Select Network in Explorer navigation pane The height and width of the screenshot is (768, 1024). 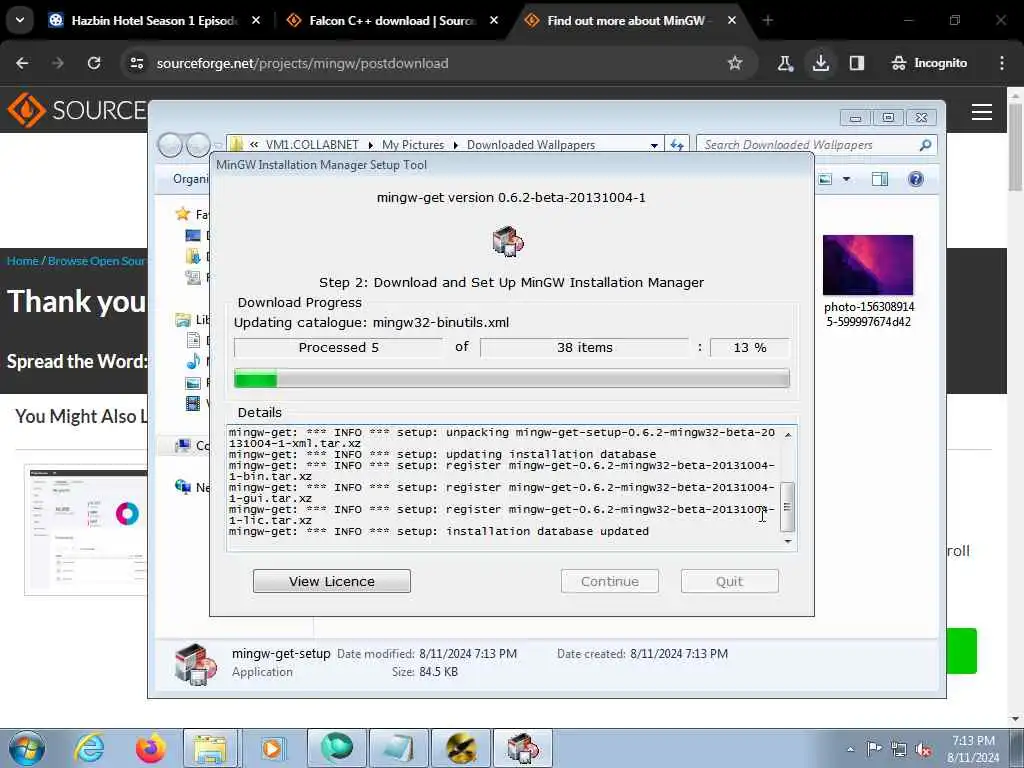192,487
